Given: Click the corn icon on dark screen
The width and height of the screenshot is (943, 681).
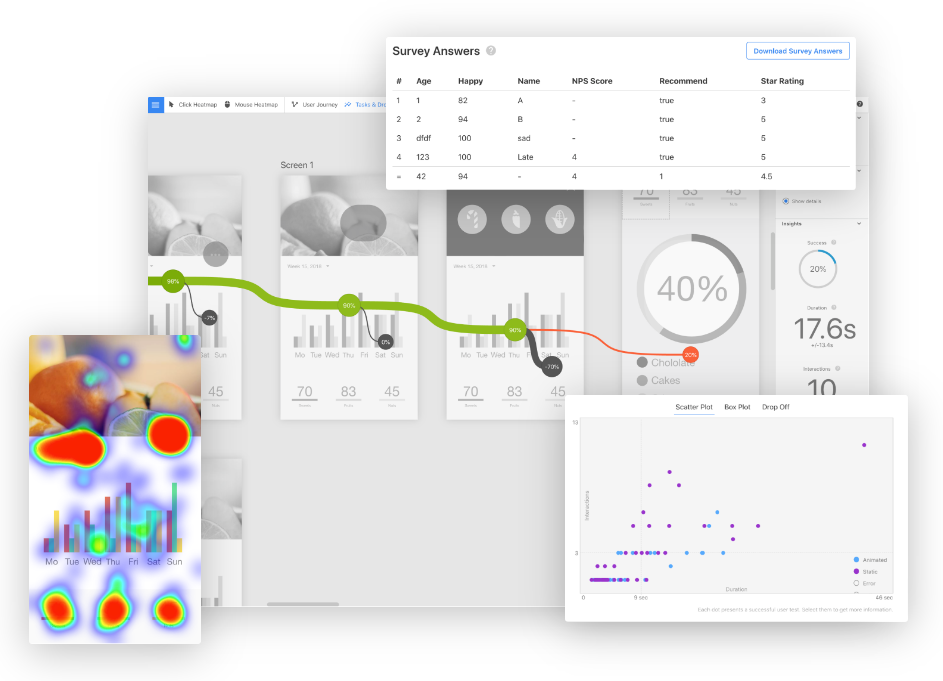Looking at the screenshot, I should click(x=560, y=220).
